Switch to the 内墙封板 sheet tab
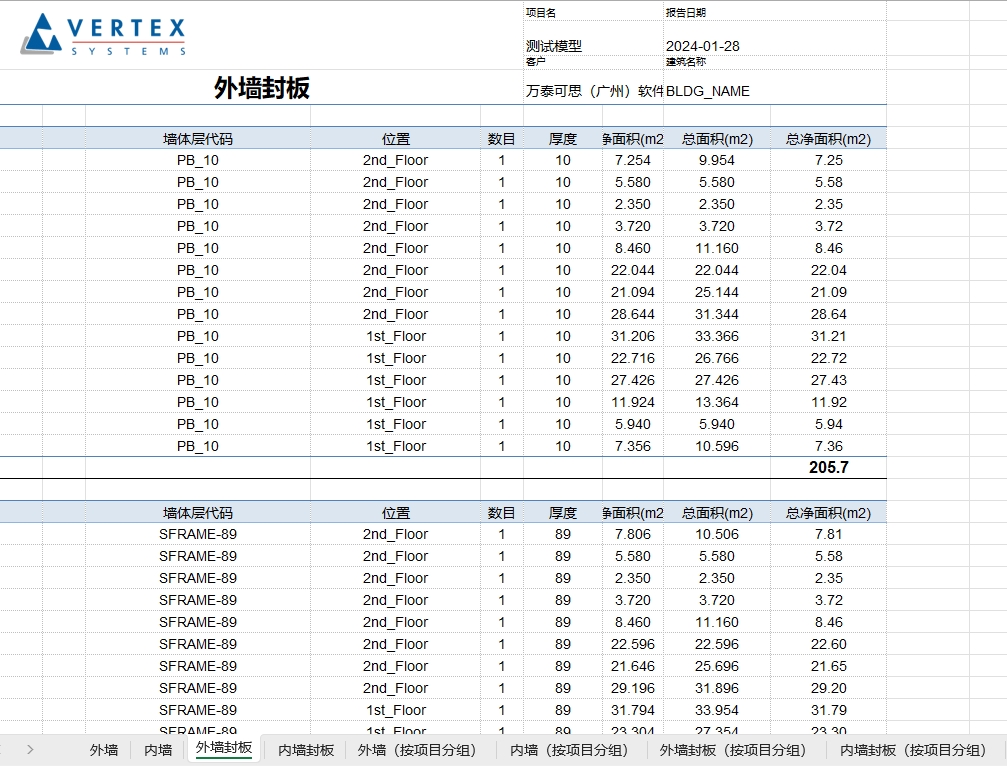This screenshot has width=1007, height=766. coord(306,750)
